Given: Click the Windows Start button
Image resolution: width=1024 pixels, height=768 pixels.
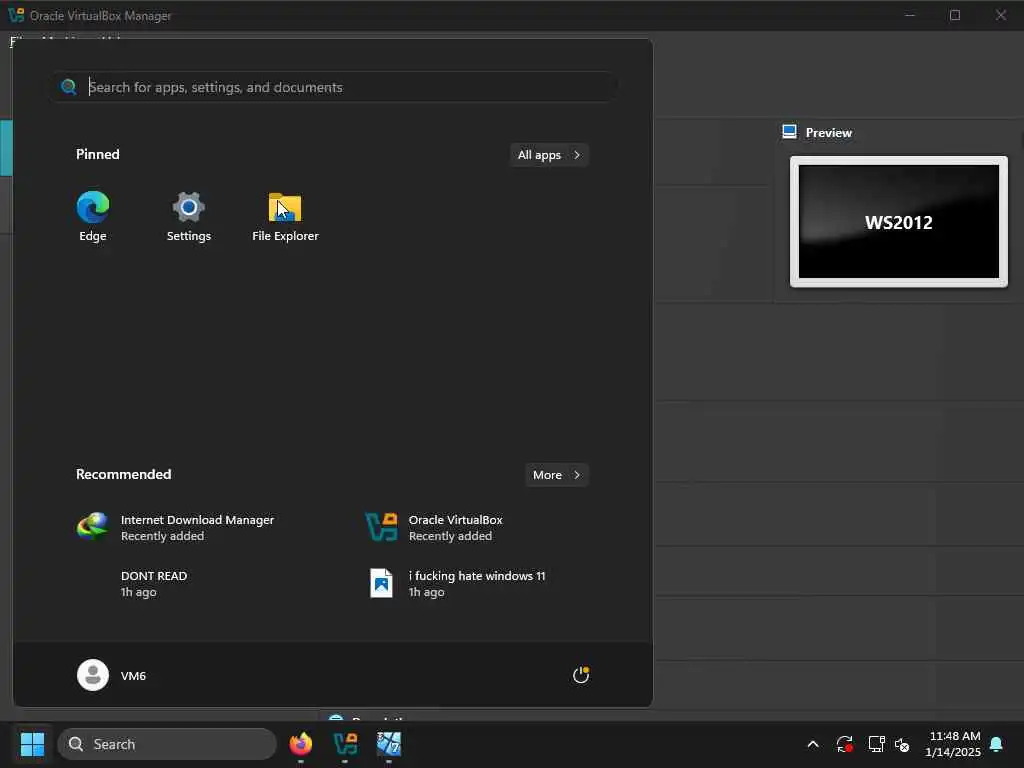Looking at the screenshot, I should pyautogui.click(x=32, y=744).
